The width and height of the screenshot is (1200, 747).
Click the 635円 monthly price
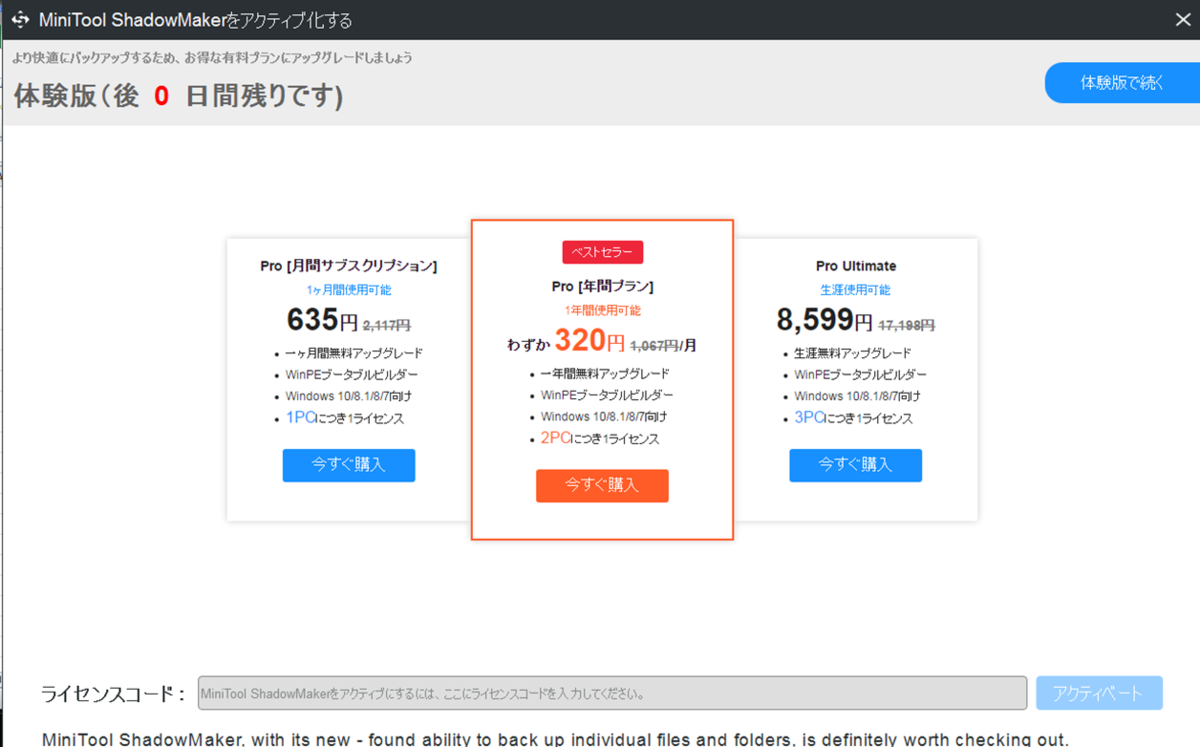(322, 320)
